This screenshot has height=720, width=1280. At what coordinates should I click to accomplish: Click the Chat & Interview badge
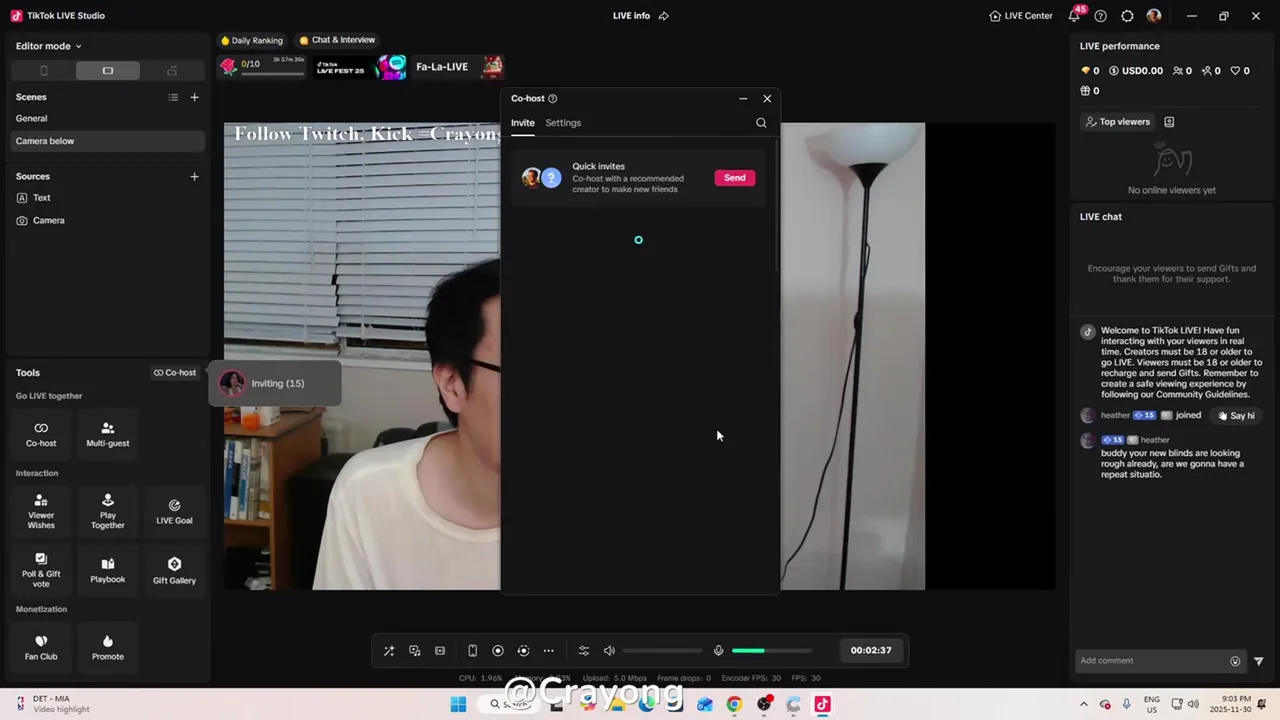point(337,40)
